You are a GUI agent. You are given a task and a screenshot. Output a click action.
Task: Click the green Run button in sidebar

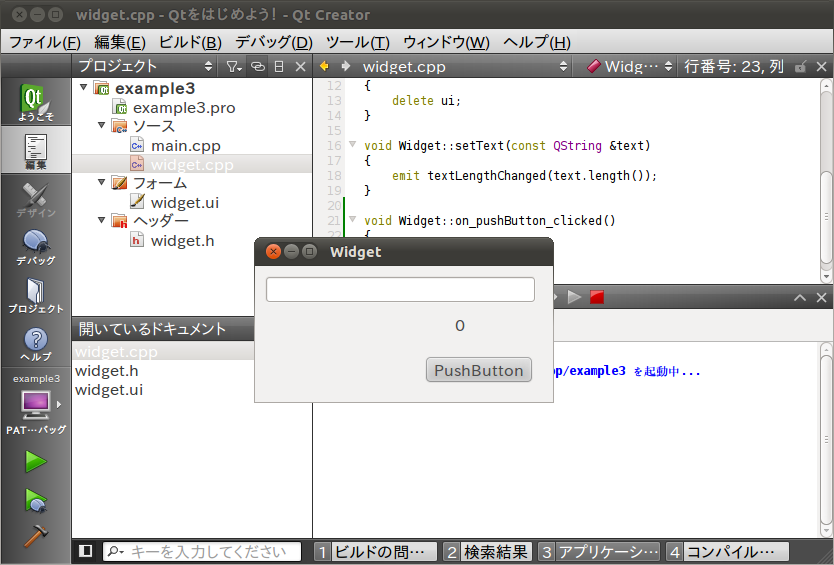point(35,461)
